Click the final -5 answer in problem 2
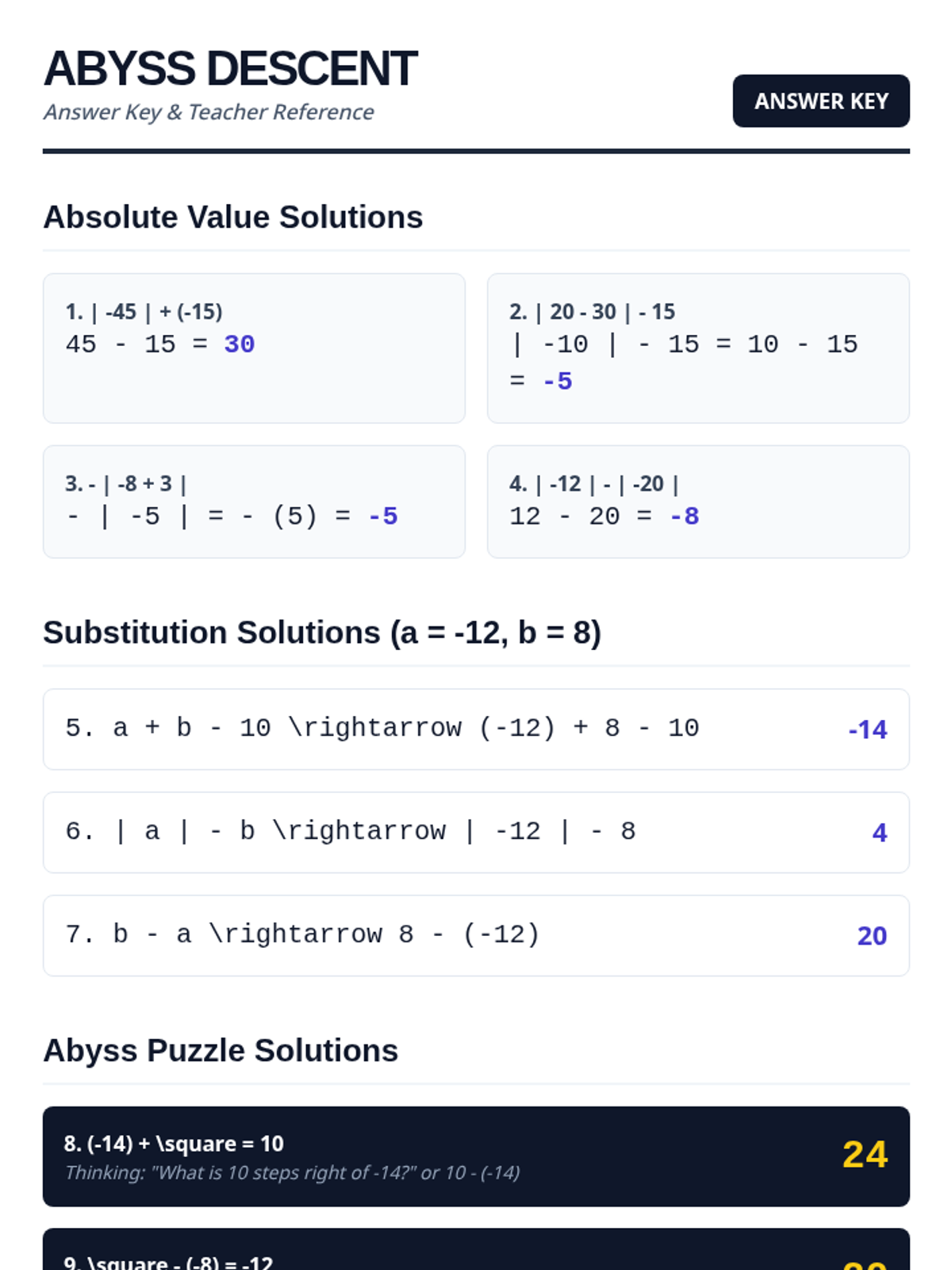Viewport: 952px width, 1270px height. click(x=557, y=382)
